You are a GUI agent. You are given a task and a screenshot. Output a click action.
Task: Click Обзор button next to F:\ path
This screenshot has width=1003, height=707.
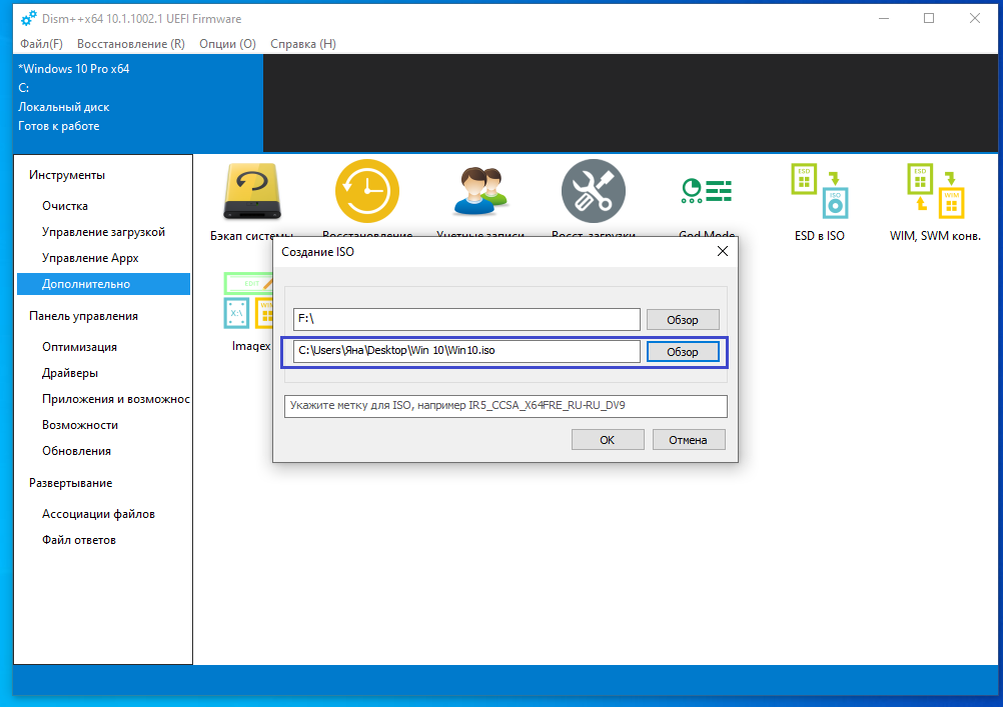click(683, 319)
